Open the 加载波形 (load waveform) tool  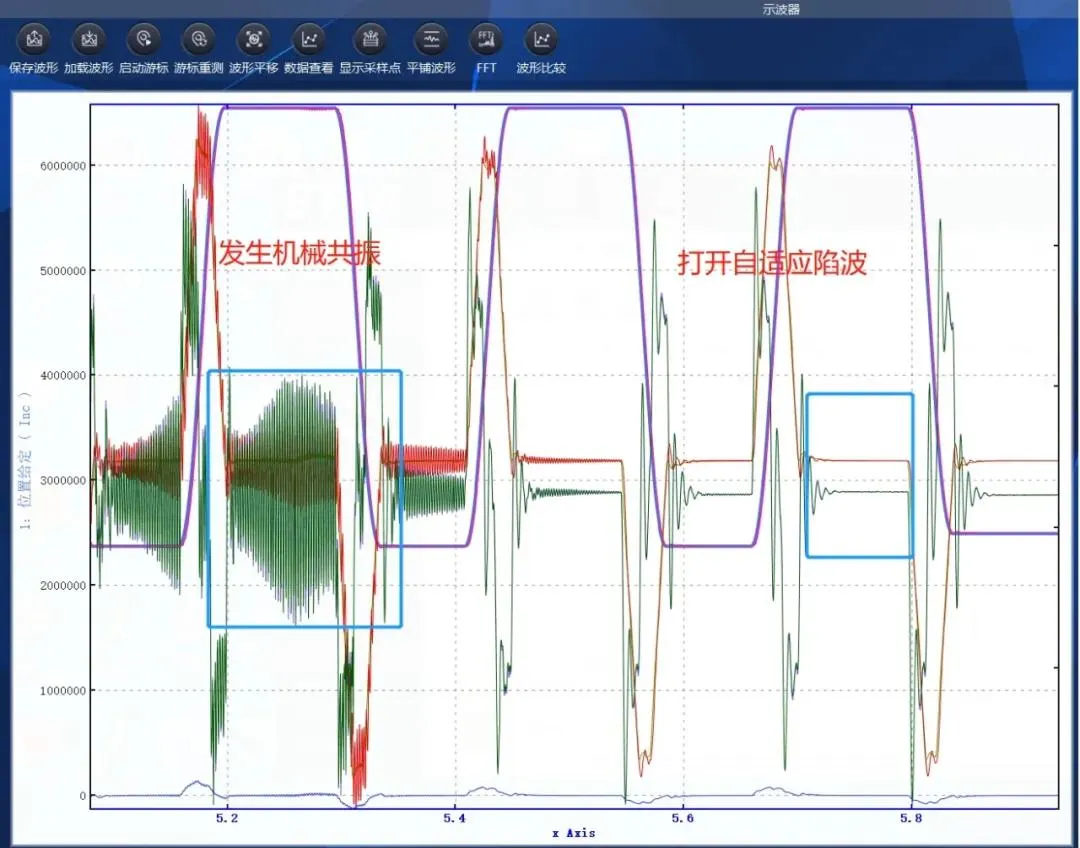(x=89, y=40)
